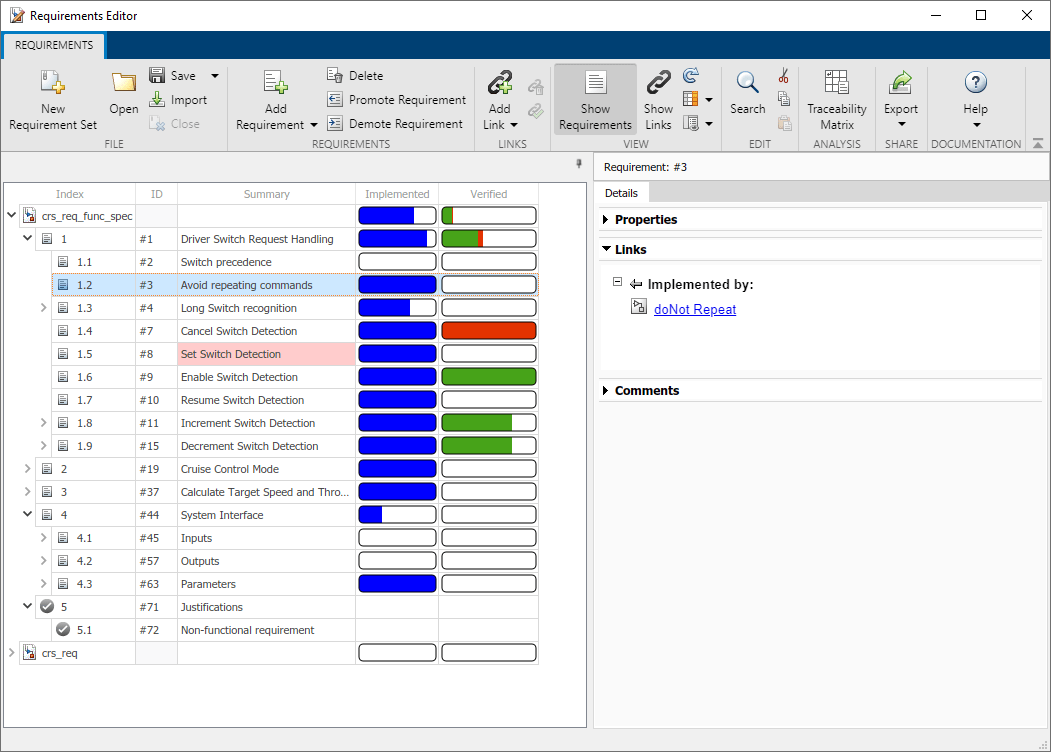Click the red Verified bar for Cancel Switch Detection
This screenshot has height=752, width=1051.
489,331
